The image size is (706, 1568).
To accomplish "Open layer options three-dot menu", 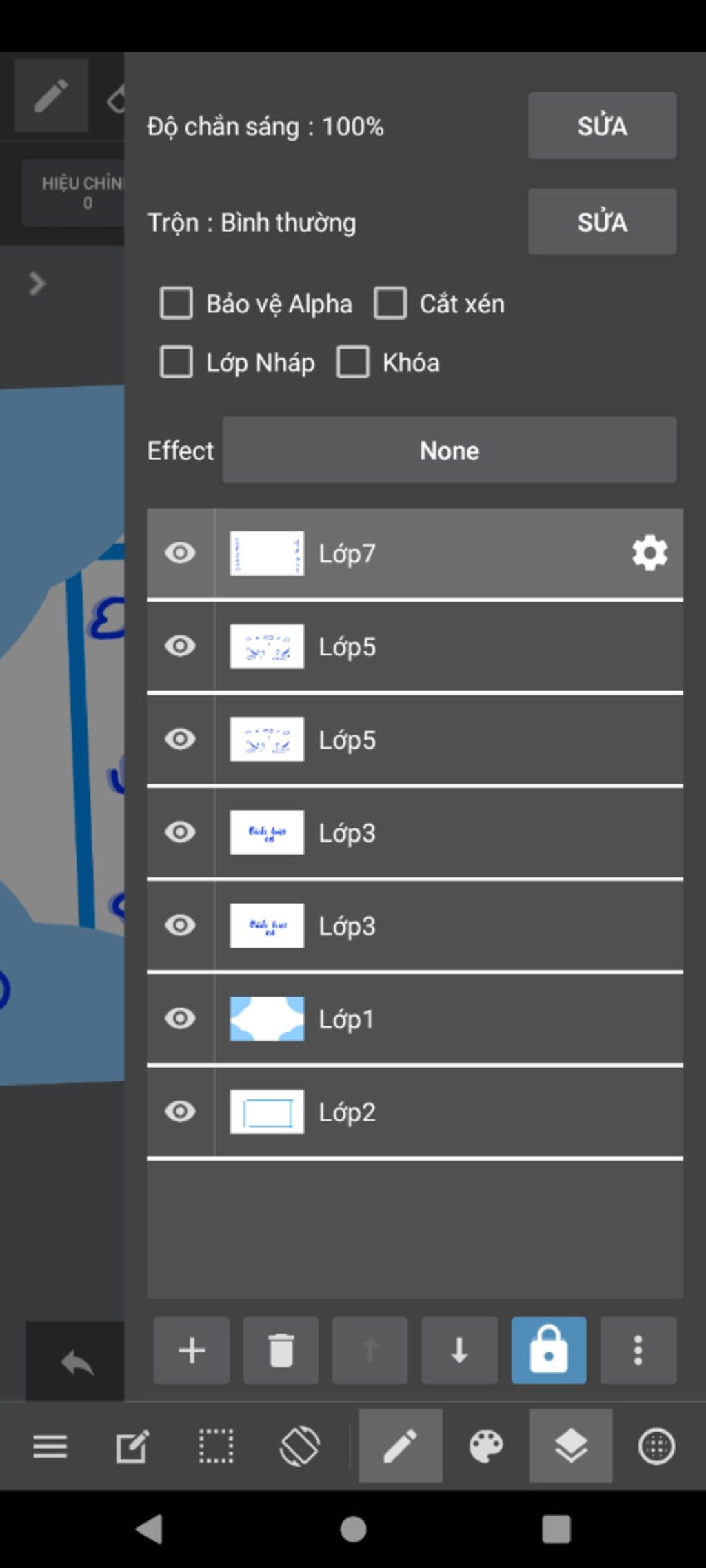I will pos(638,1350).
